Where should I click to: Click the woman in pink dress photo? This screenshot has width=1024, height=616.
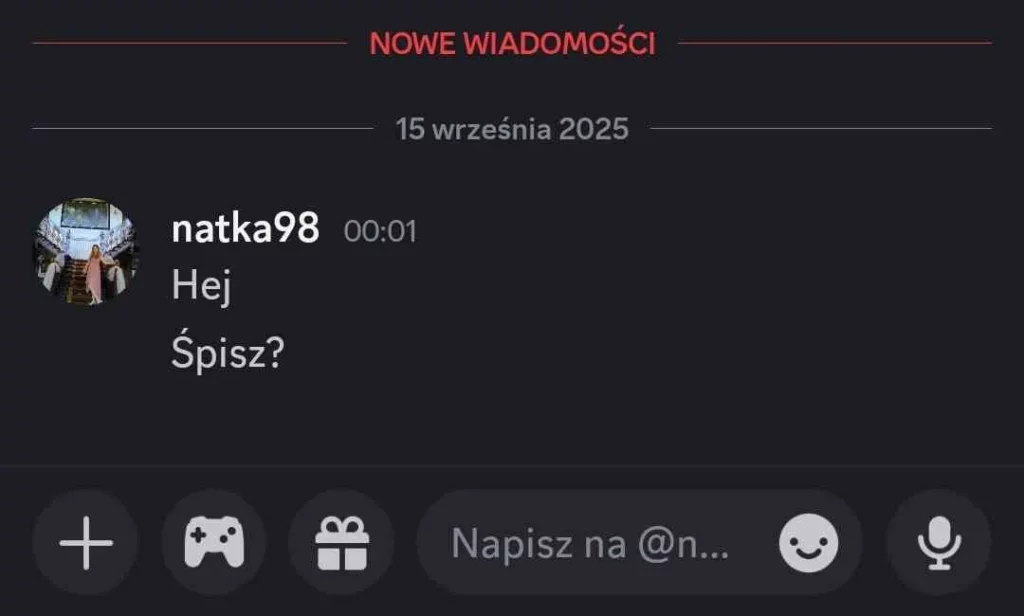[x=95, y=274]
